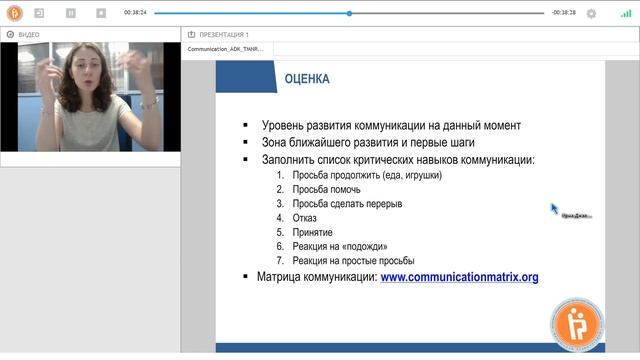Click 'Зона ближайшего развития и первые шаги'
The width and height of the screenshot is (640, 360).
[368, 142]
